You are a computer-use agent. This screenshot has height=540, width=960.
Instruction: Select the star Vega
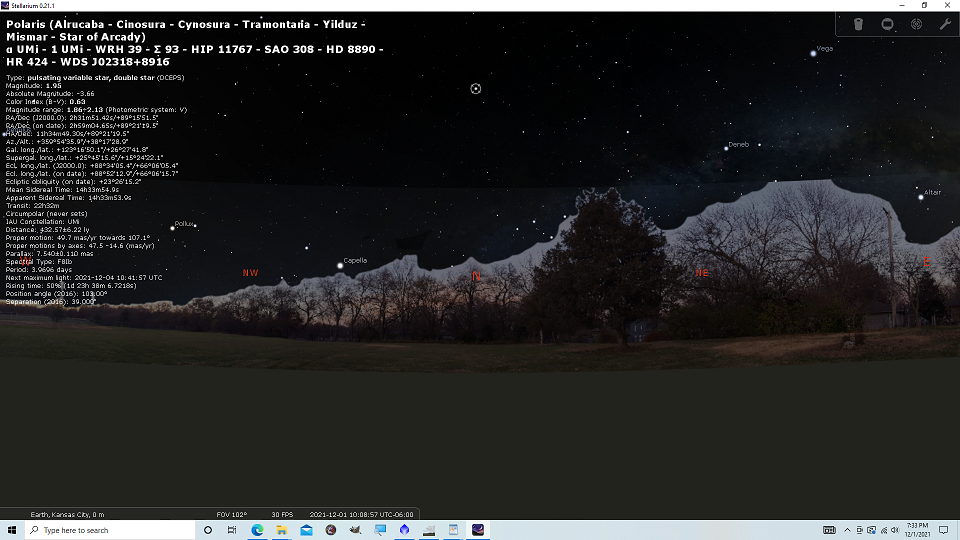813,53
